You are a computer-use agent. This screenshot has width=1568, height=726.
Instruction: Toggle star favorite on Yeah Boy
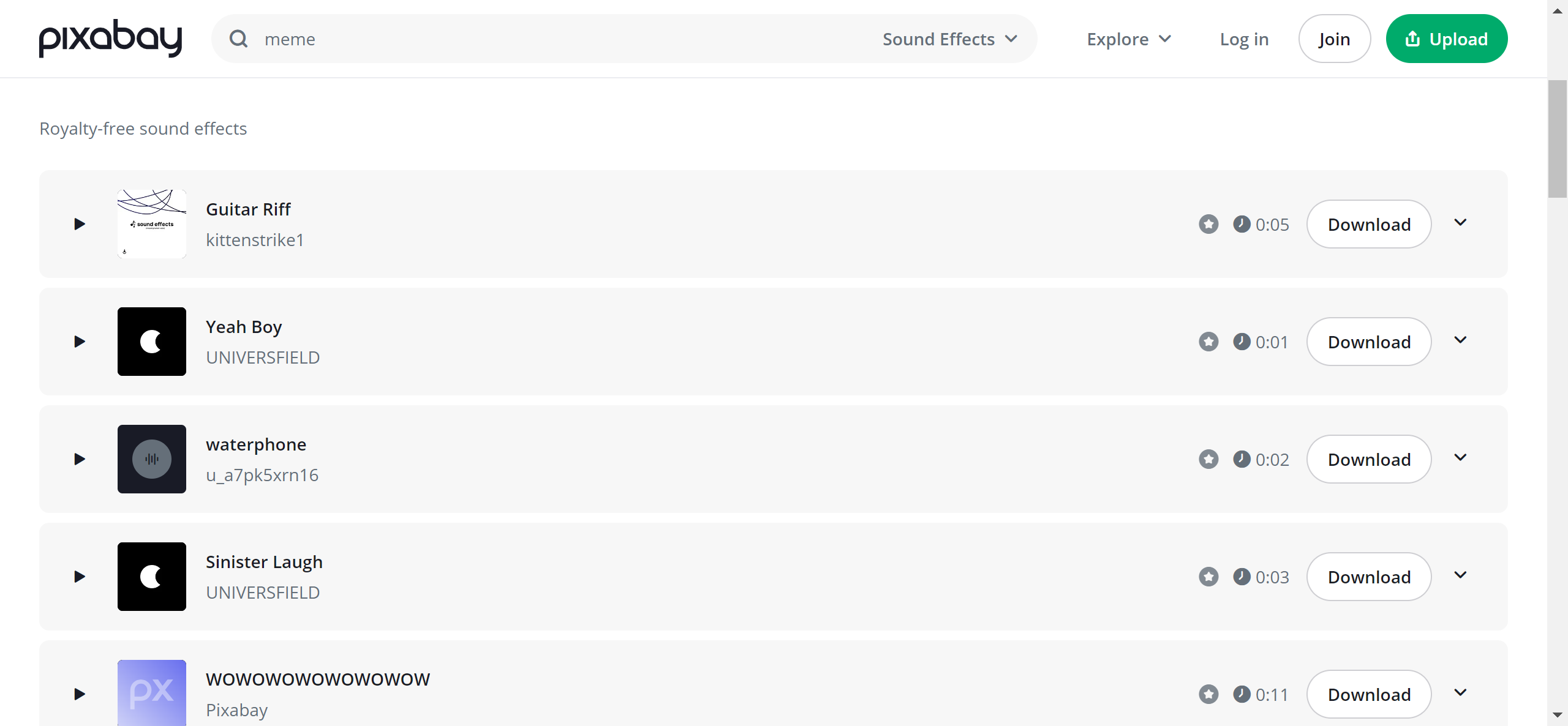(1208, 342)
